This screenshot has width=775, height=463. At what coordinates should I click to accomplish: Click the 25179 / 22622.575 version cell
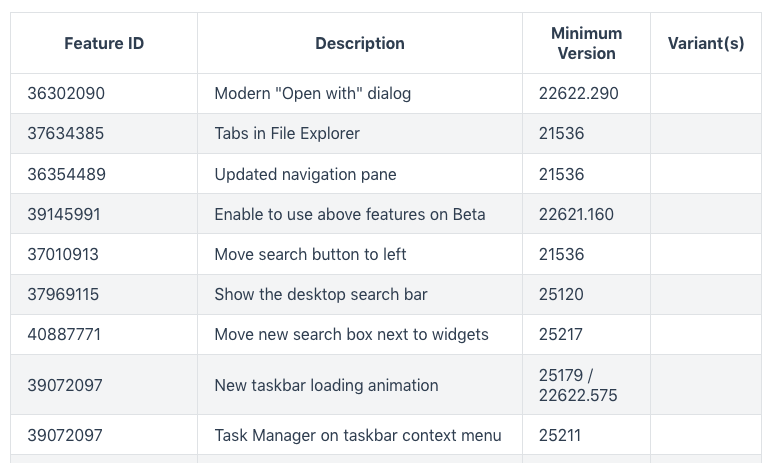[x=586, y=384]
